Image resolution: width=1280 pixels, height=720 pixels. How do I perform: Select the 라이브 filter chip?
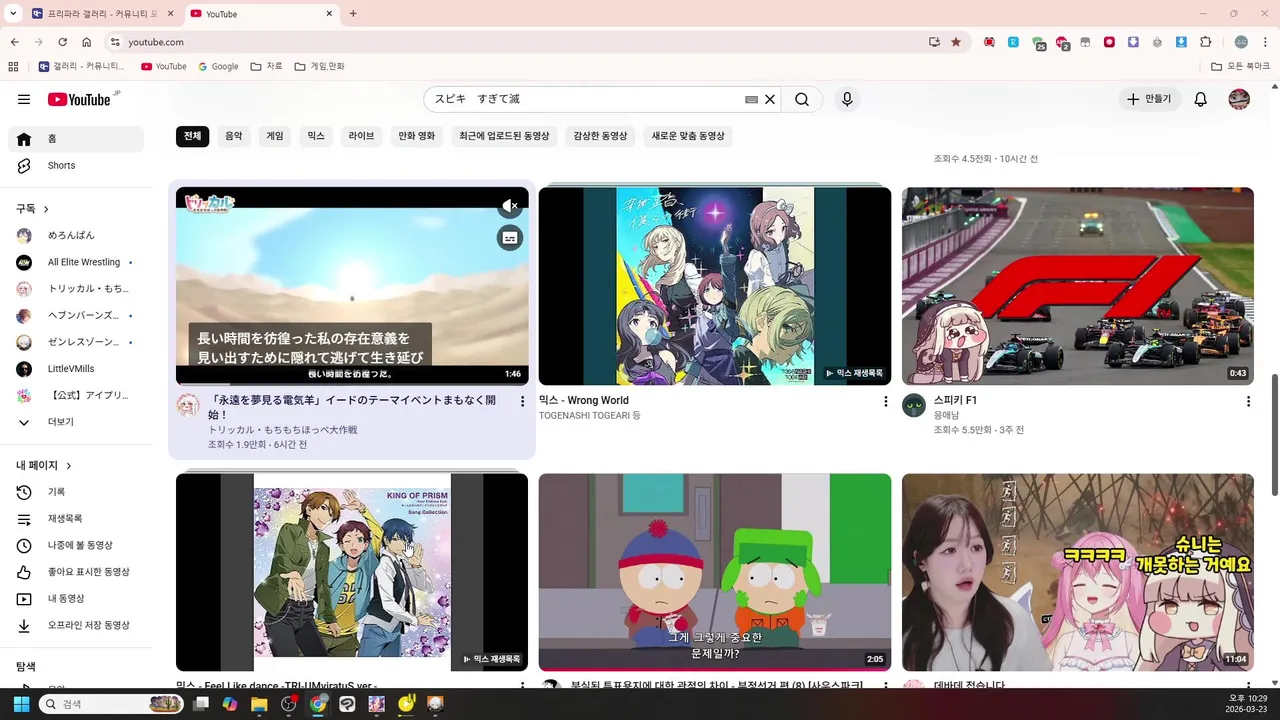pos(361,136)
